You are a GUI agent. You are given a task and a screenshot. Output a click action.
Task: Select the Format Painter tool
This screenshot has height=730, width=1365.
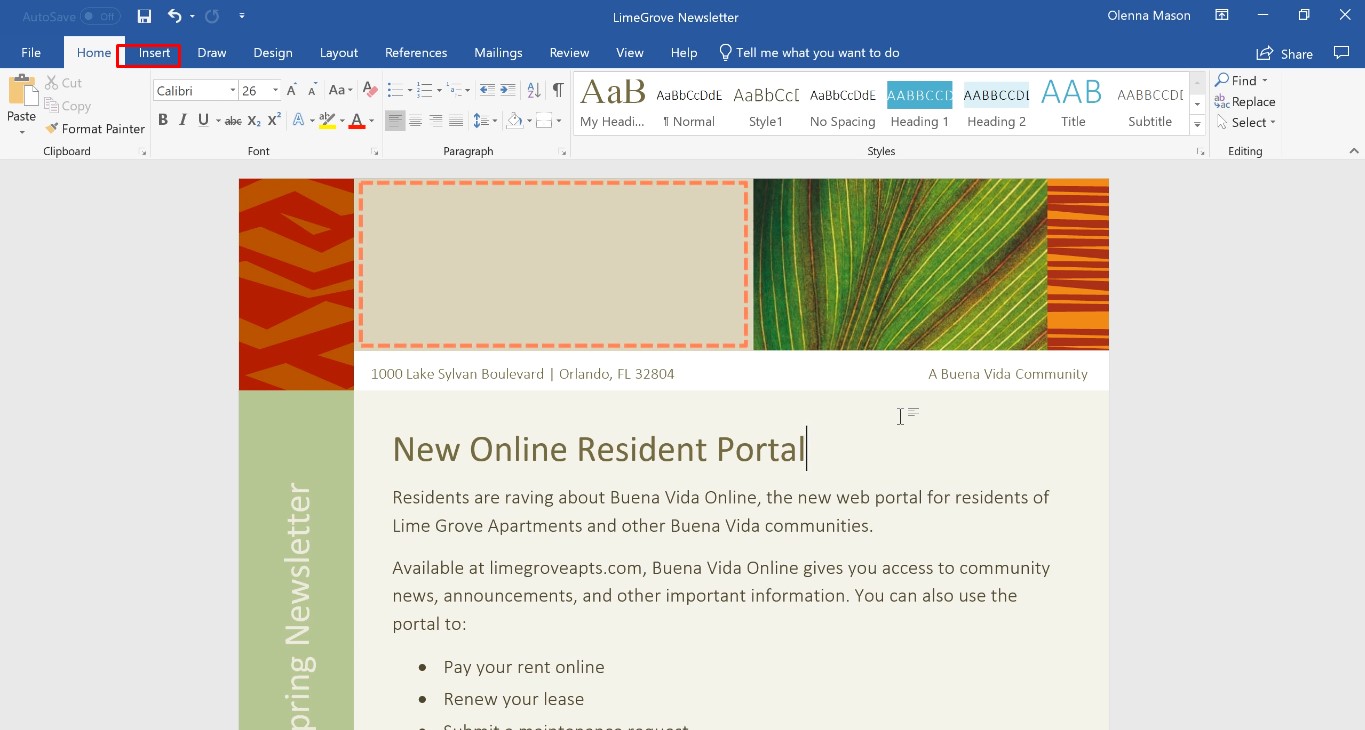94,128
